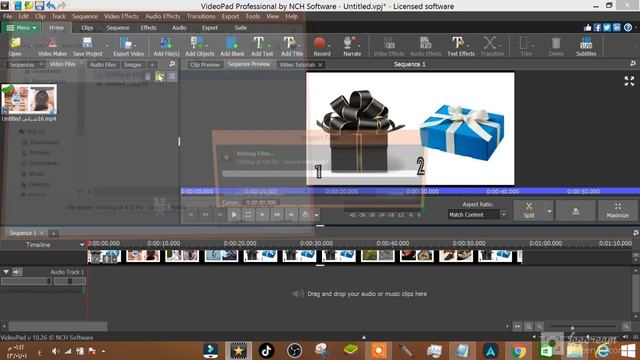Viewport: 640px width, 360px height.
Task: Mute Audio Track 1 speaker icon
Action: tap(17, 271)
